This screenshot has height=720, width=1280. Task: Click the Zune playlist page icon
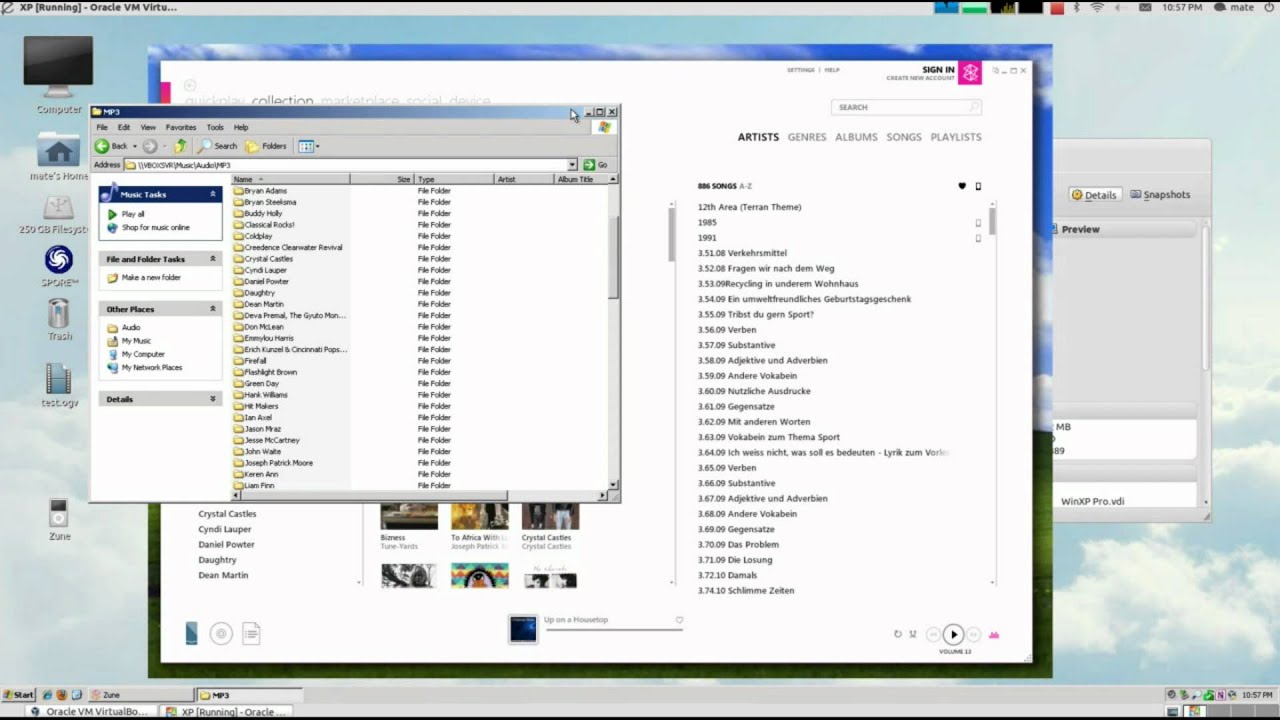point(251,633)
